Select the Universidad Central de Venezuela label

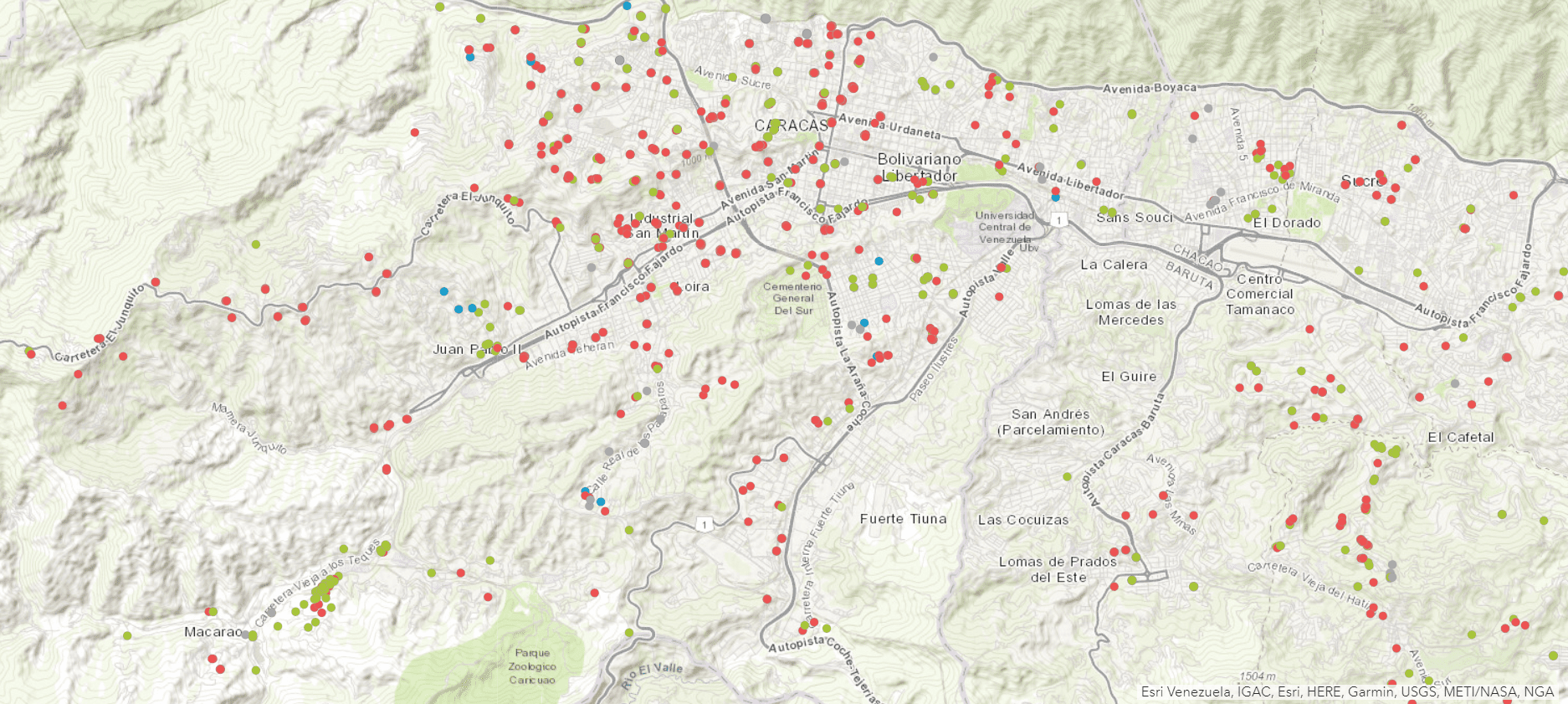pos(1004,227)
